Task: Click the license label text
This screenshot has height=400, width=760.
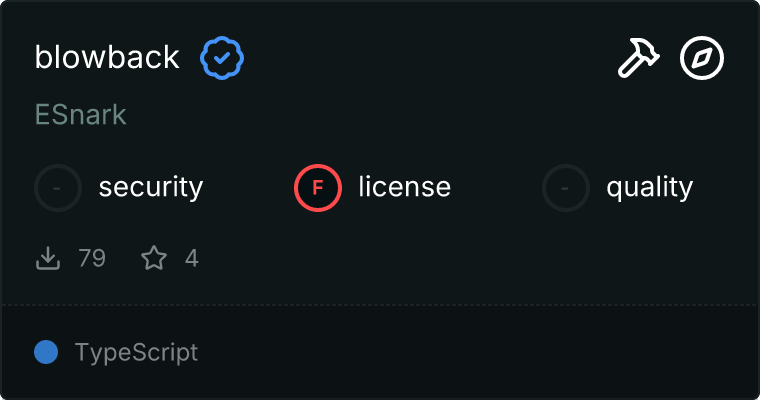Action: (404, 187)
